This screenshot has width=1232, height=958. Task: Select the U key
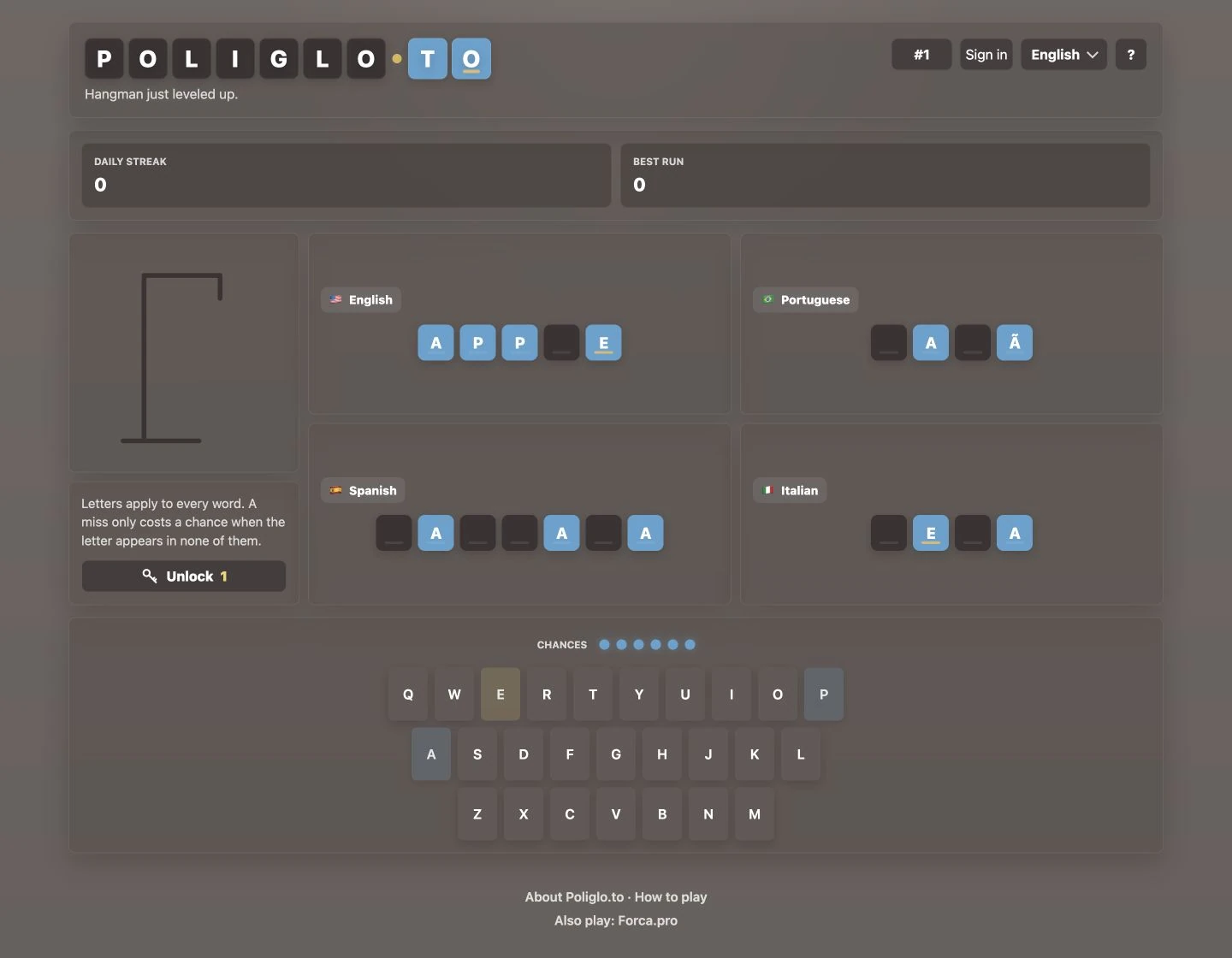click(x=685, y=694)
